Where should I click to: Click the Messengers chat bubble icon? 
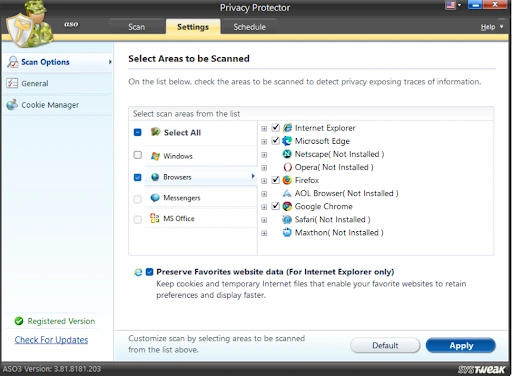tap(155, 198)
